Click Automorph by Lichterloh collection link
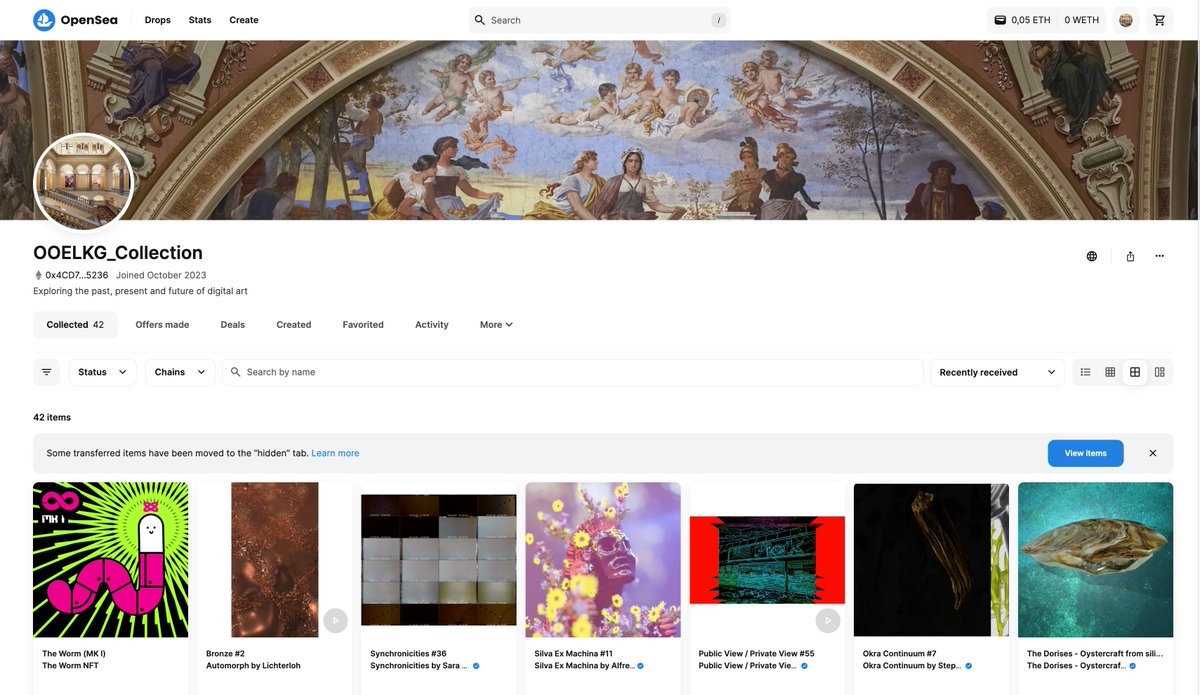This screenshot has height=695, width=1200. pyautogui.click(x=253, y=666)
